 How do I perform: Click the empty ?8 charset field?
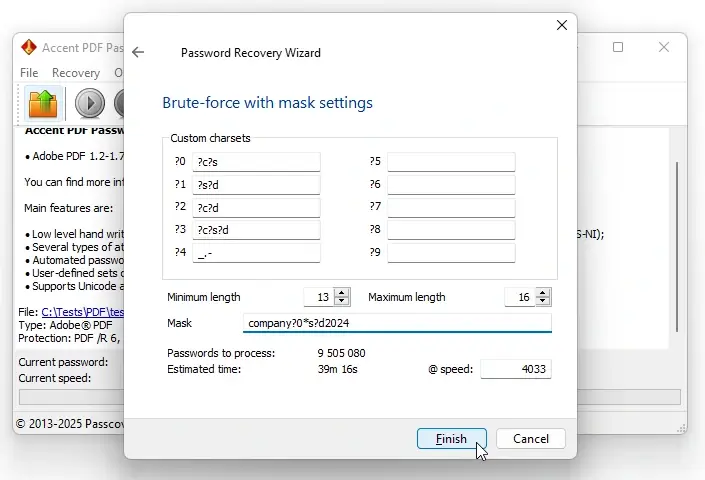click(451, 230)
